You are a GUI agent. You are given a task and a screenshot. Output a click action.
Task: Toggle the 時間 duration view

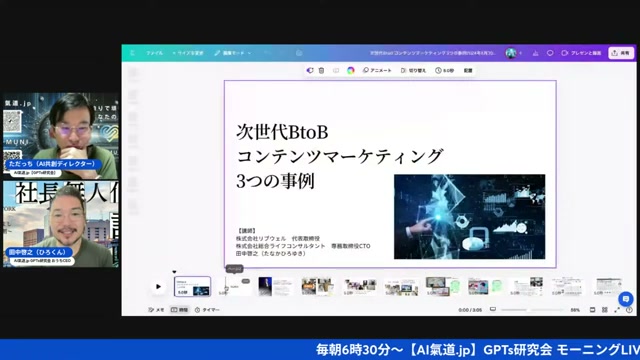pyautogui.click(x=180, y=310)
